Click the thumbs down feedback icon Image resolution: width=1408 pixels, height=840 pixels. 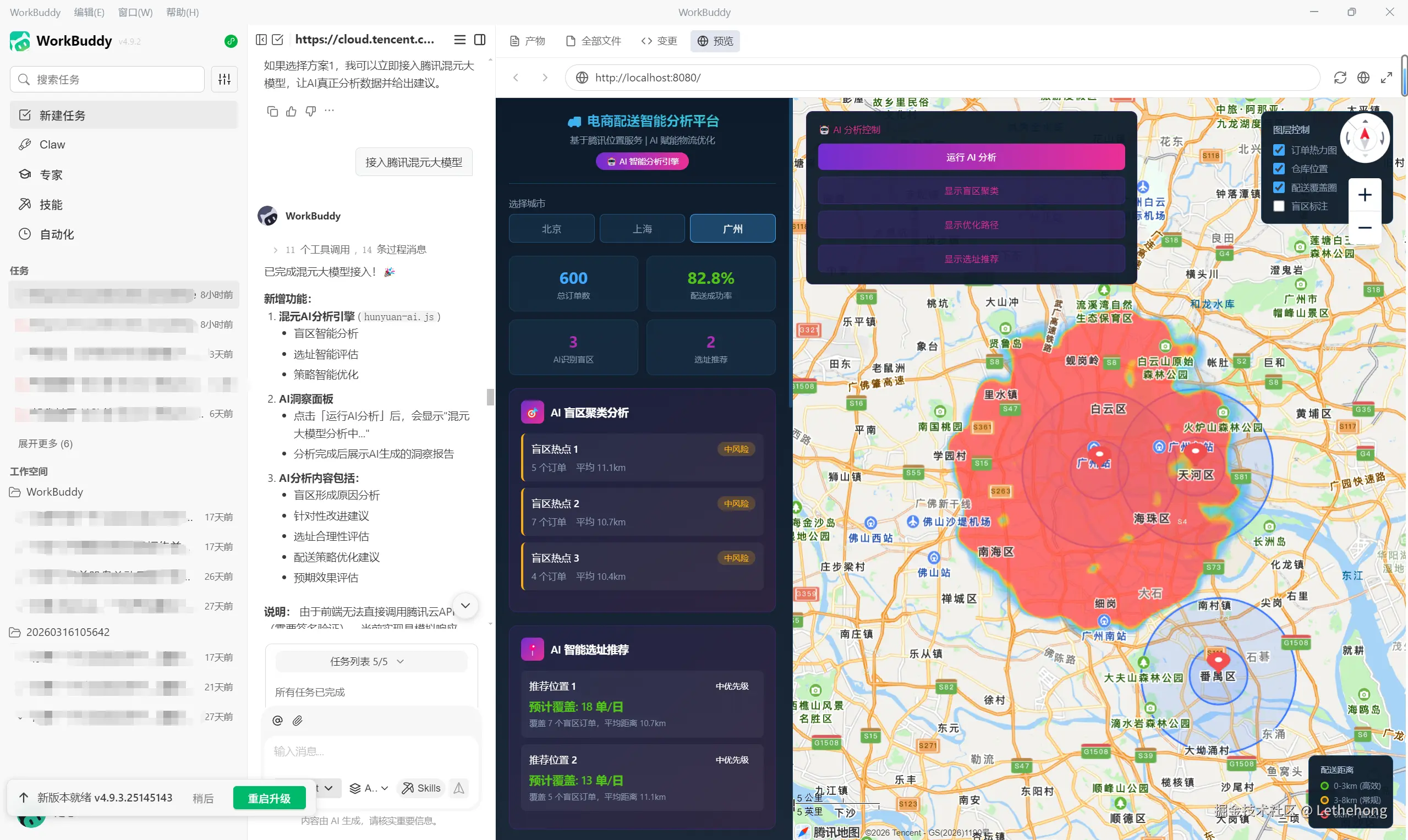point(310,111)
